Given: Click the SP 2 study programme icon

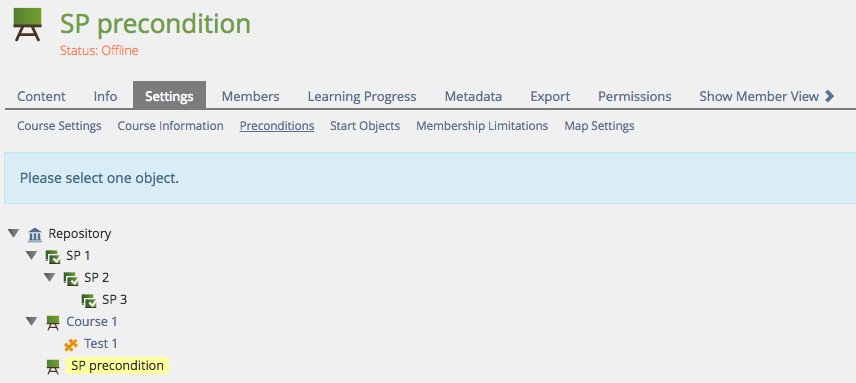Looking at the screenshot, I should (70, 278).
